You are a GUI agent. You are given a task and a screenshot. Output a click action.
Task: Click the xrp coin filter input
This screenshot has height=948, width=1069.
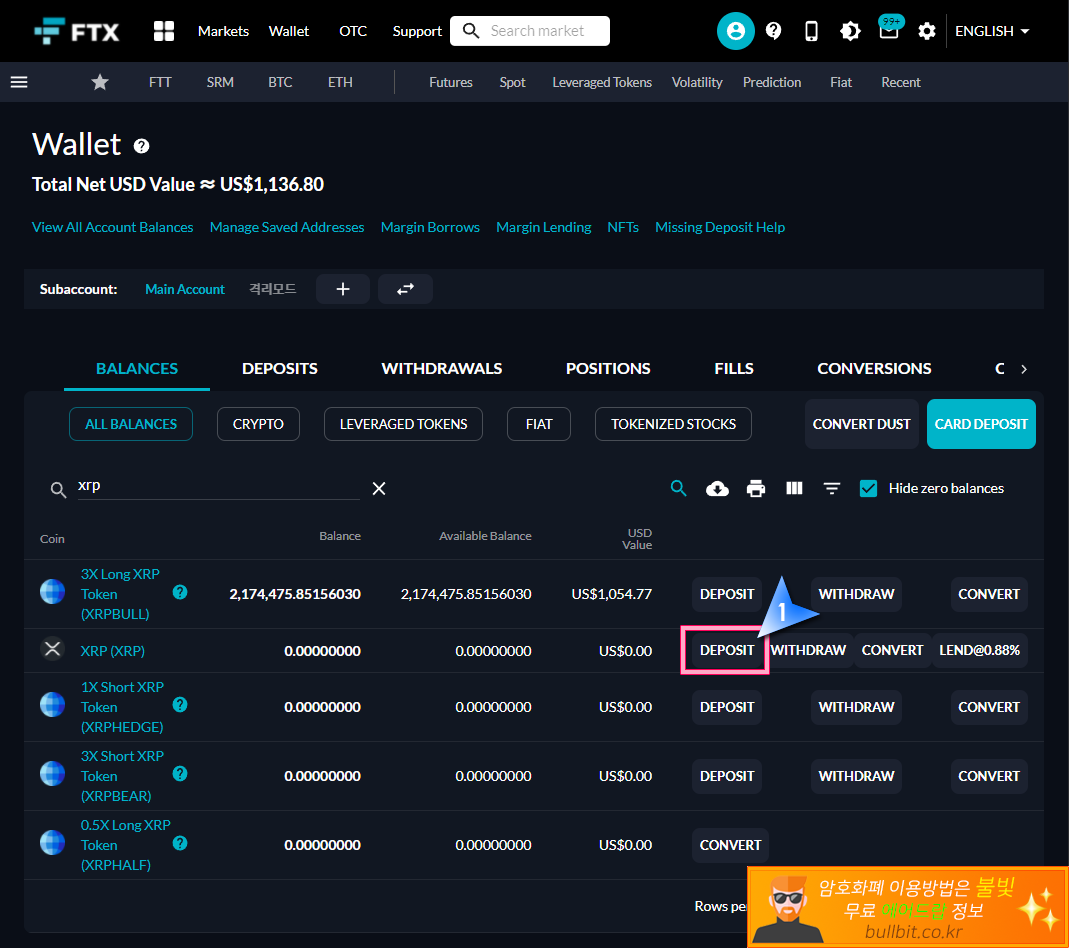(218, 487)
